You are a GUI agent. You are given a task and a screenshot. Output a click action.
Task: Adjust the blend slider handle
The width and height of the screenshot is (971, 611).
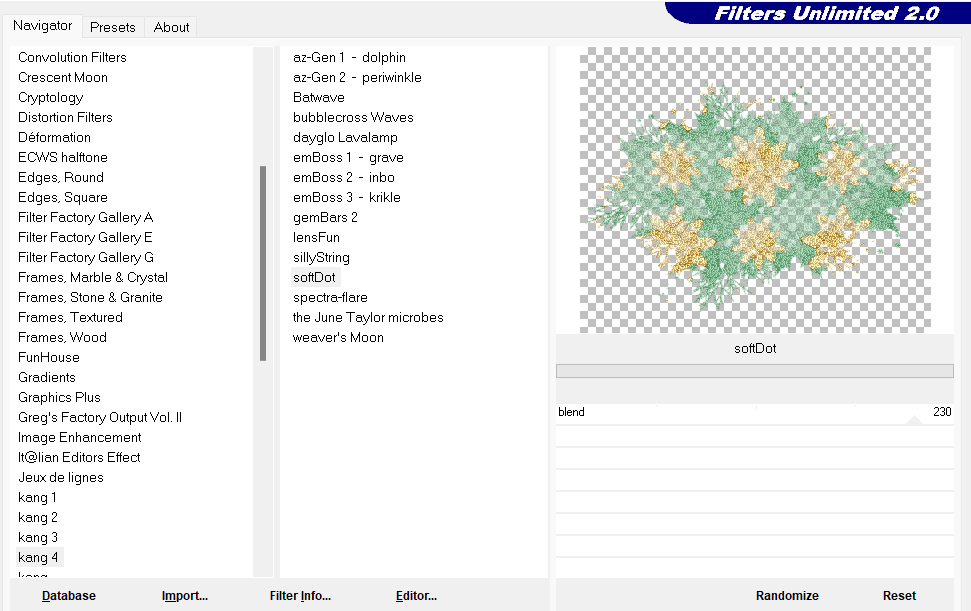click(913, 420)
